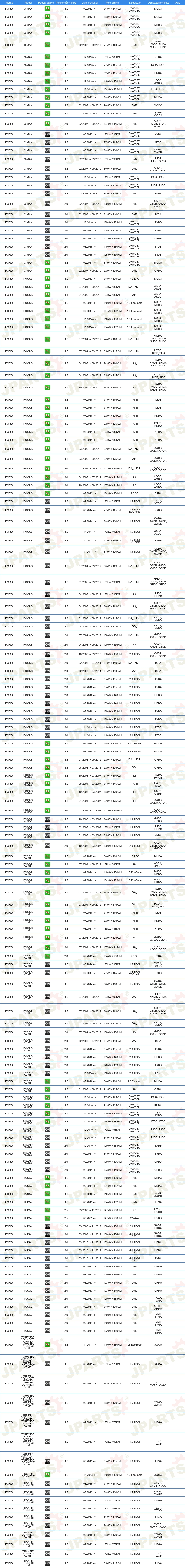Click 'CSDA, CSDB' code in FOCUS C-MAX row

pyautogui.click(x=158, y=792)
